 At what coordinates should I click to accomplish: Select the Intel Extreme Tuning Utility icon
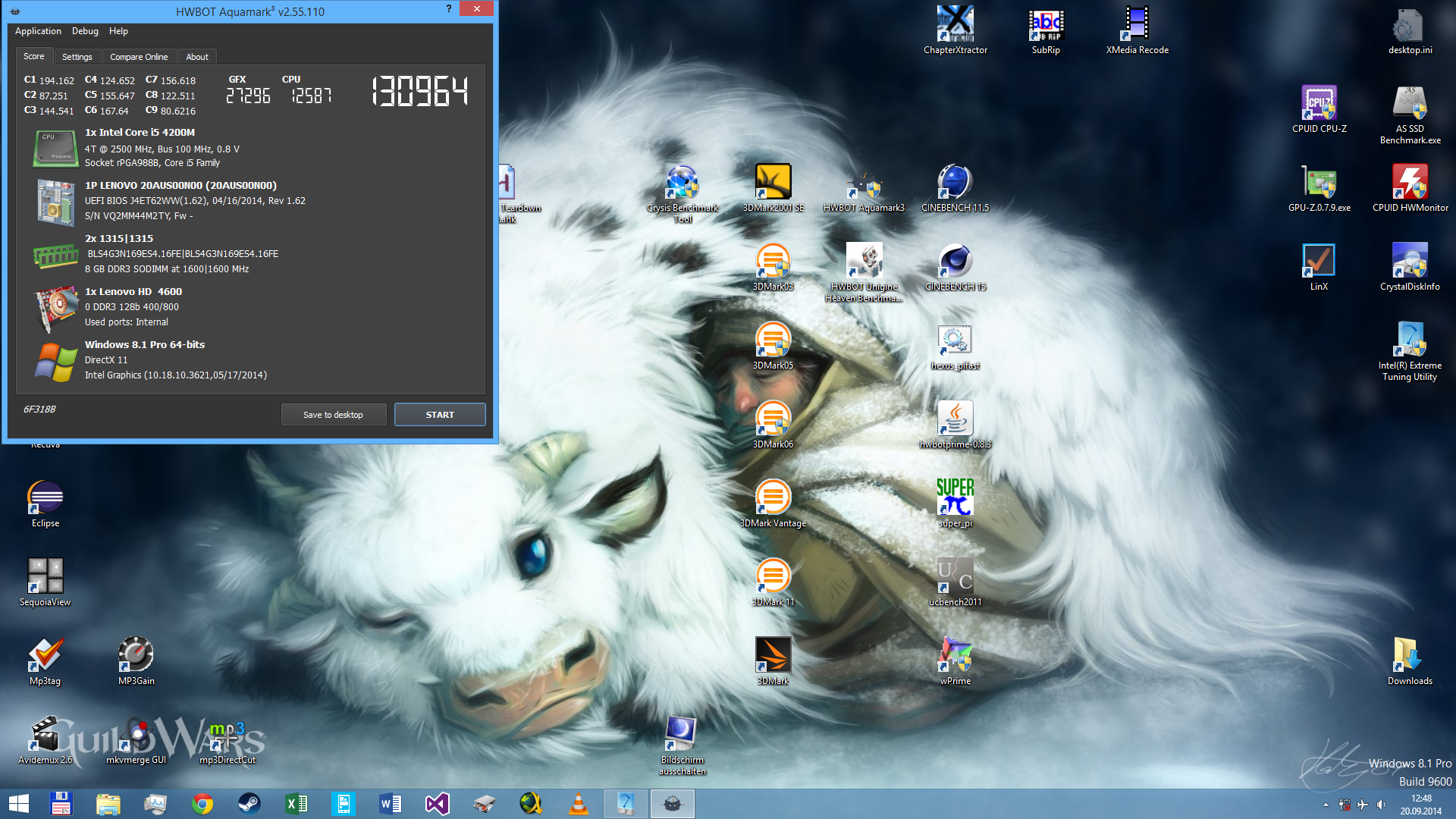click(1410, 350)
